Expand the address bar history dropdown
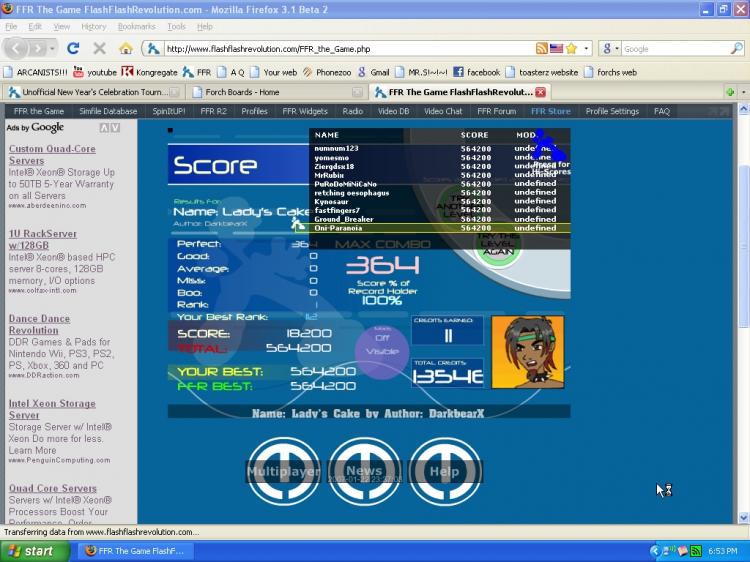Image resolution: width=750 pixels, height=562 pixels. click(x=586, y=48)
